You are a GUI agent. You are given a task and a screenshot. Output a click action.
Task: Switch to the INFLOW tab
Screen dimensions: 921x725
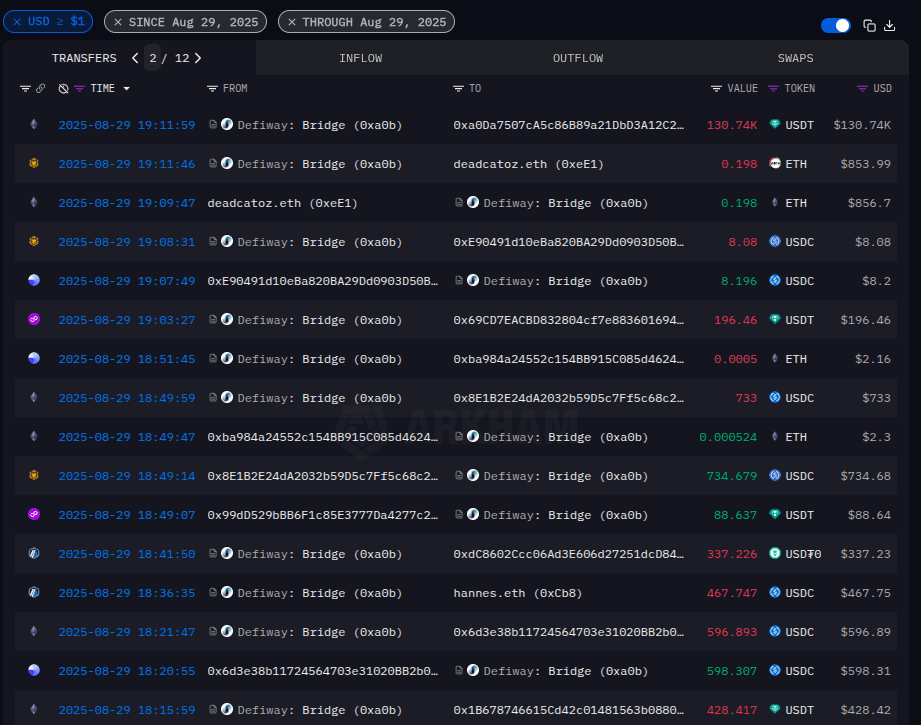[360, 58]
